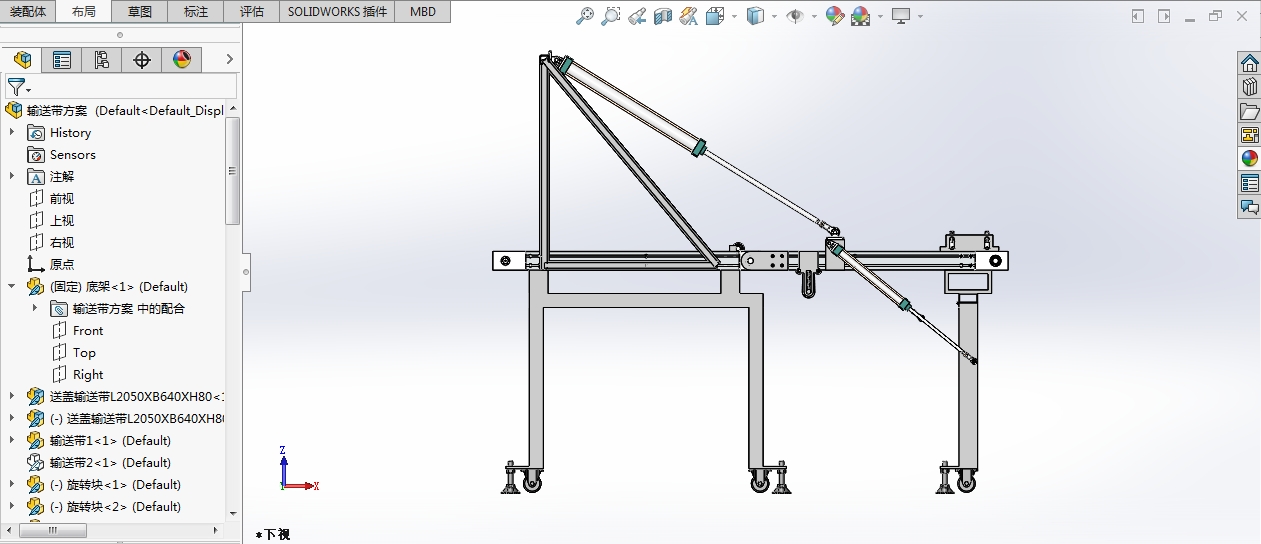
Task: Open SOLIDWORKS Resources home icon in task pane
Action: (x=1250, y=63)
